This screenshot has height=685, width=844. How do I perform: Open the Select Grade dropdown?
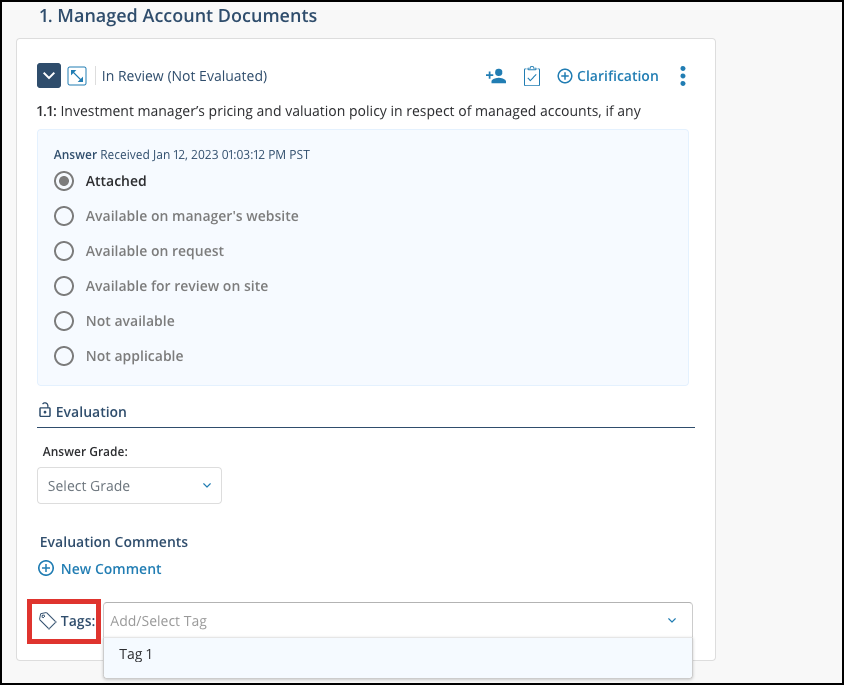click(129, 485)
